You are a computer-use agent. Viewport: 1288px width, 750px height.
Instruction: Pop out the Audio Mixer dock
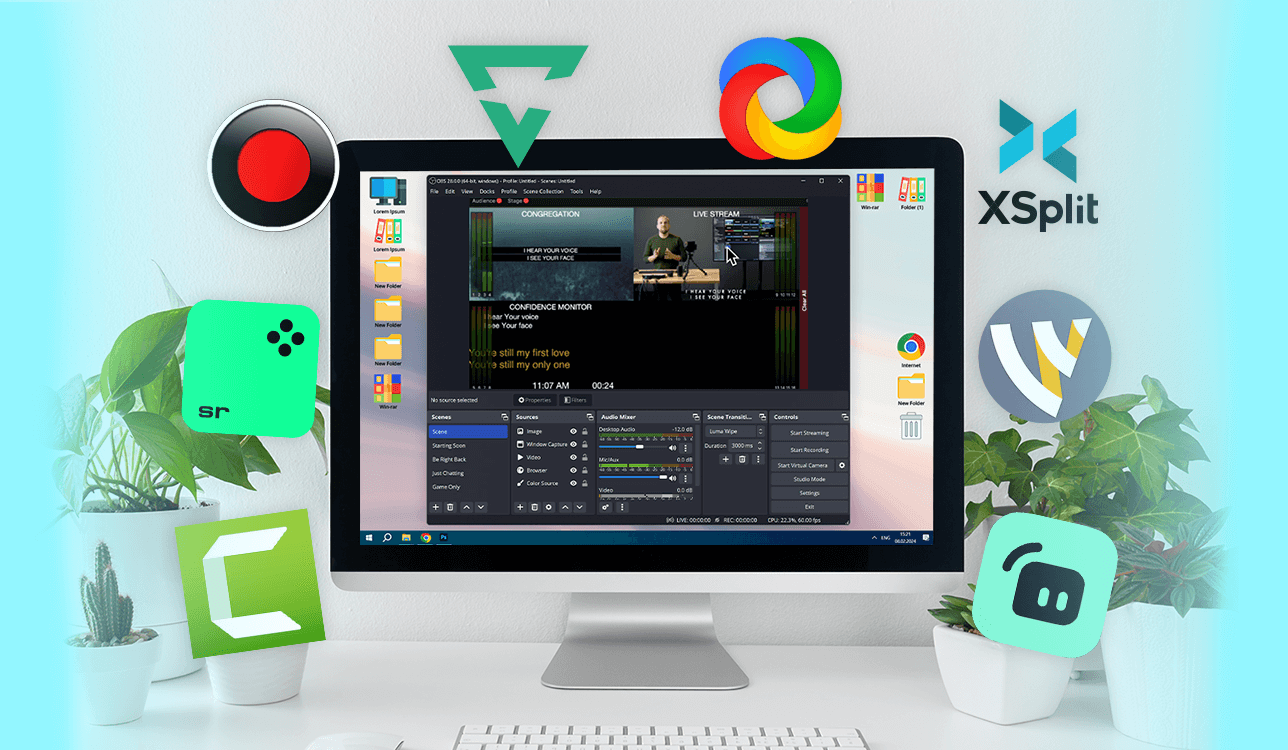pyautogui.click(x=696, y=417)
